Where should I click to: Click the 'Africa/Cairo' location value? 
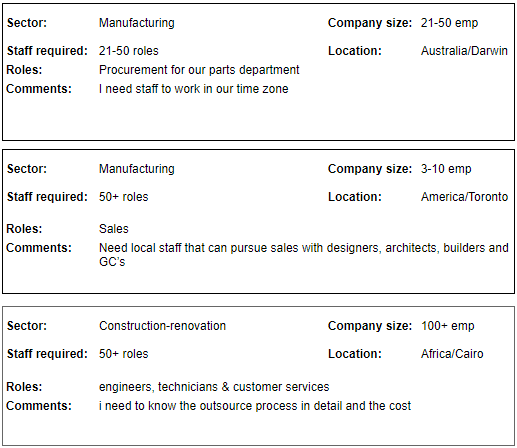452,354
